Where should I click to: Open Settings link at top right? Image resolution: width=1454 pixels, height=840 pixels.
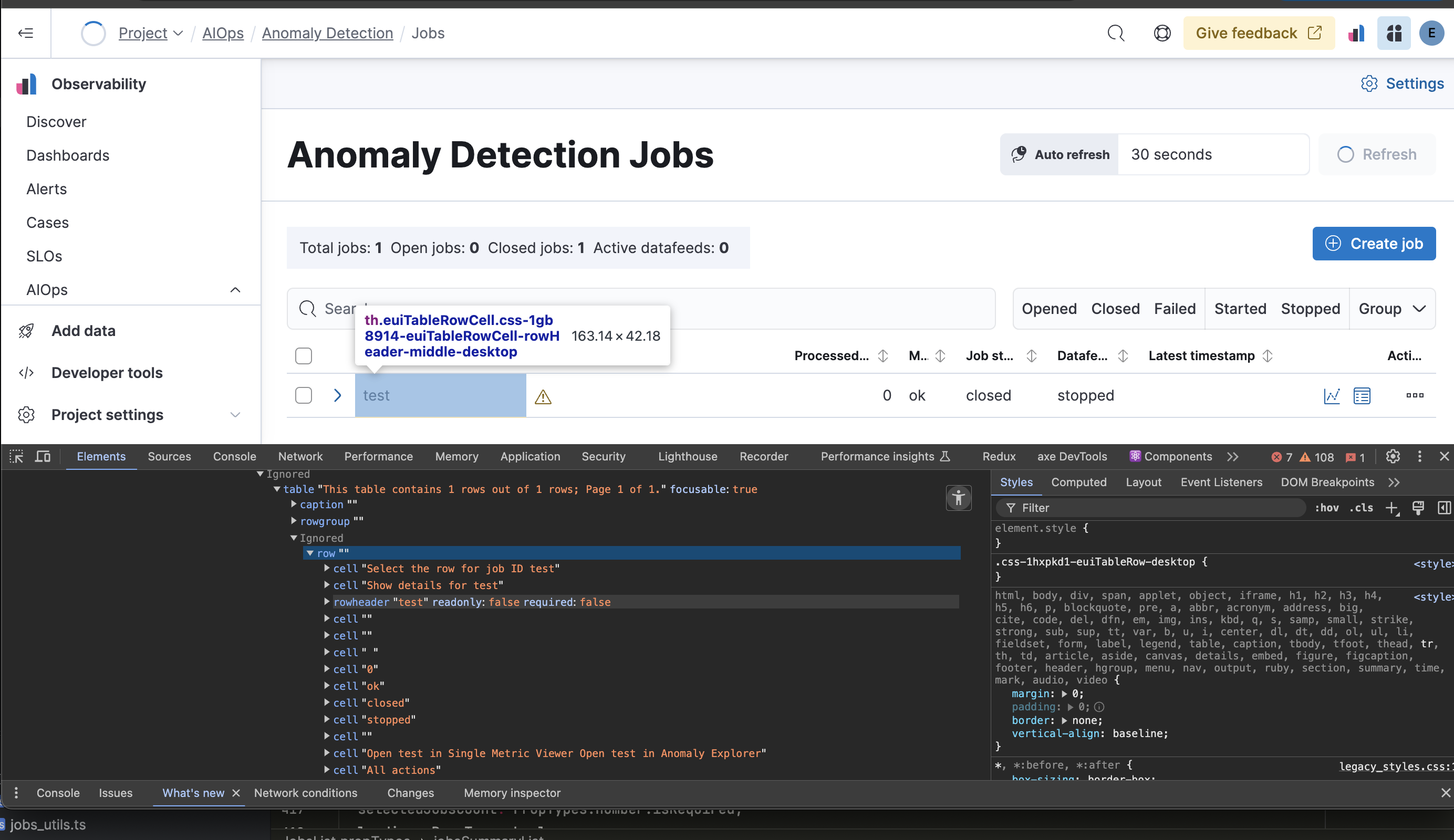(1402, 83)
